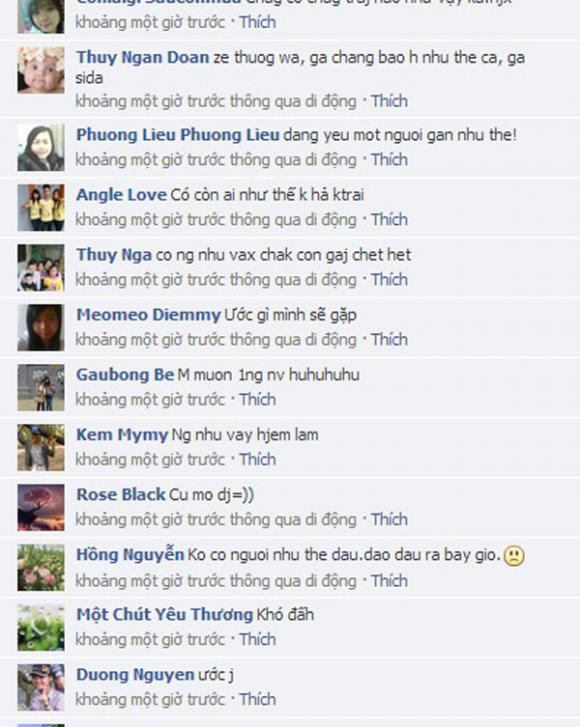
Task: Open Thuy Ngan Doan's profile name link
Action: [142, 57]
